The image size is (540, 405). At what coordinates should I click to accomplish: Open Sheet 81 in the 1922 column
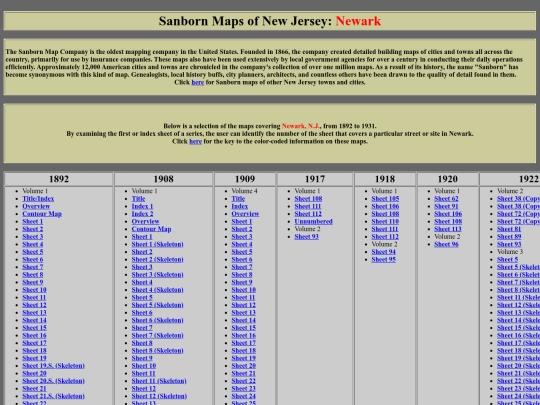pos(509,229)
